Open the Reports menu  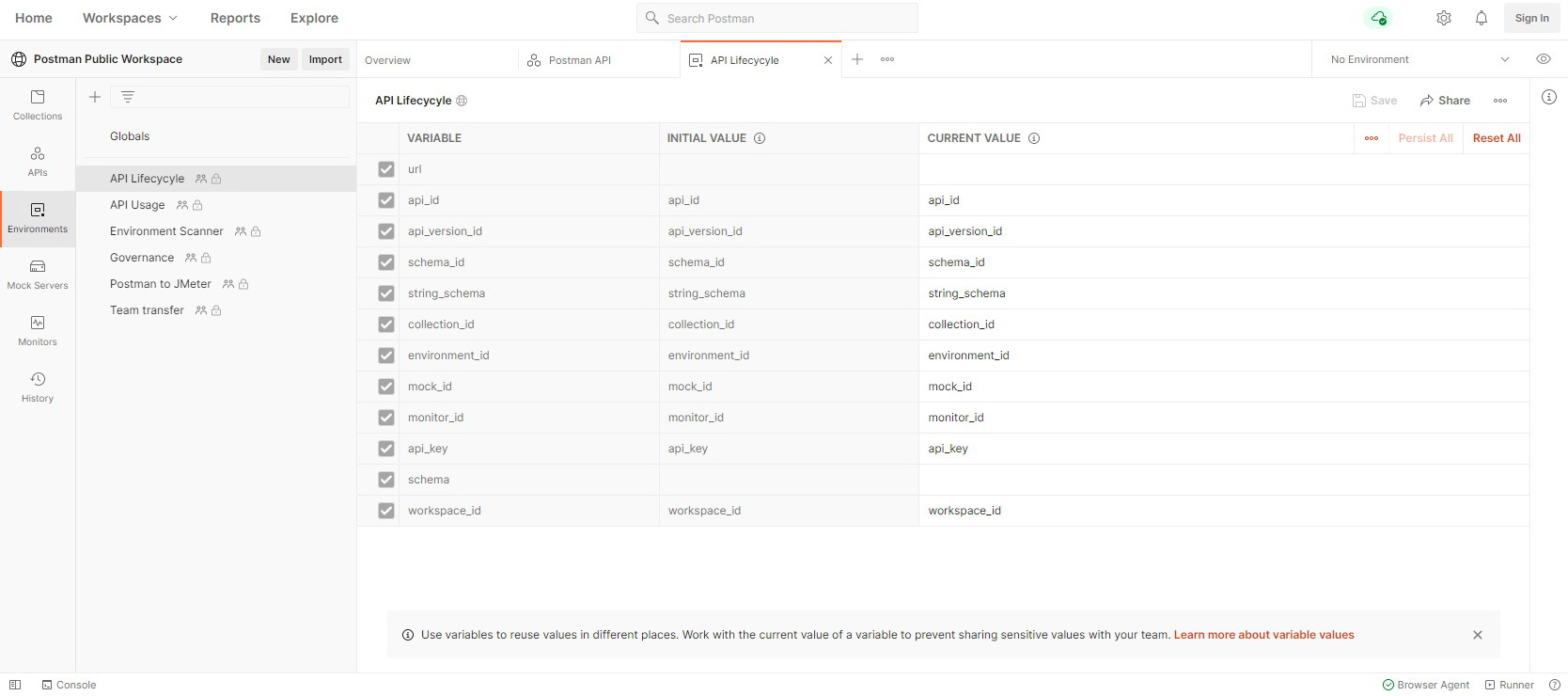pyautogui.click(x=235, y=18)
